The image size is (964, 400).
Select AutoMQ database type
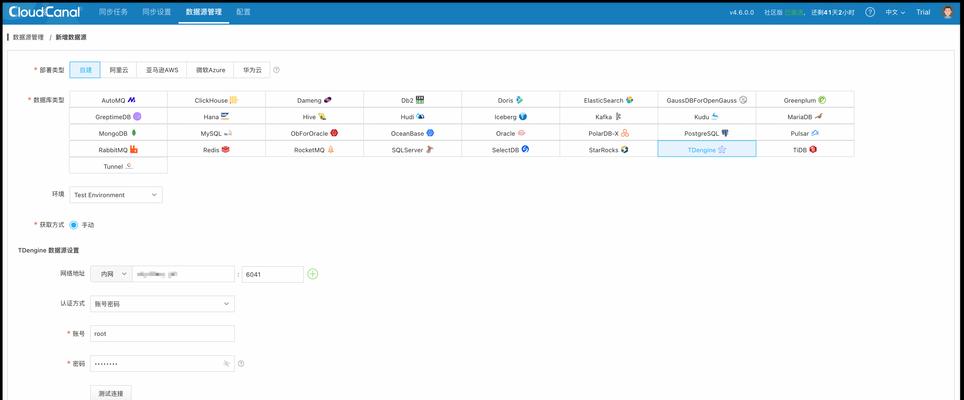coord(118,100)
